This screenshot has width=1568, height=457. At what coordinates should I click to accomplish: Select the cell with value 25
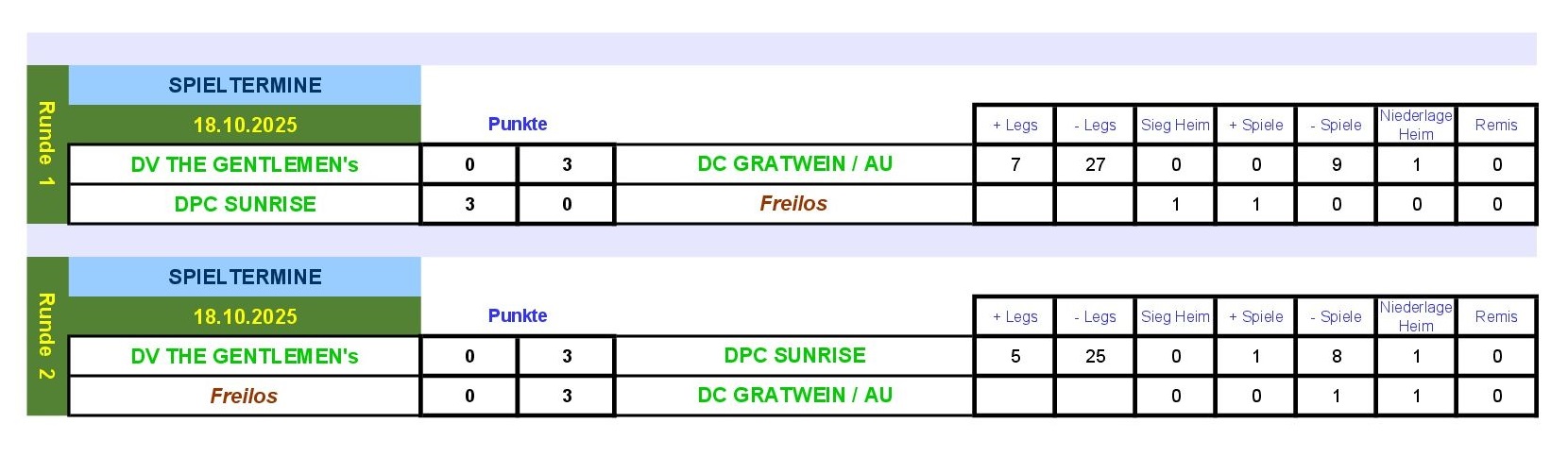(x=1095, y=356)
